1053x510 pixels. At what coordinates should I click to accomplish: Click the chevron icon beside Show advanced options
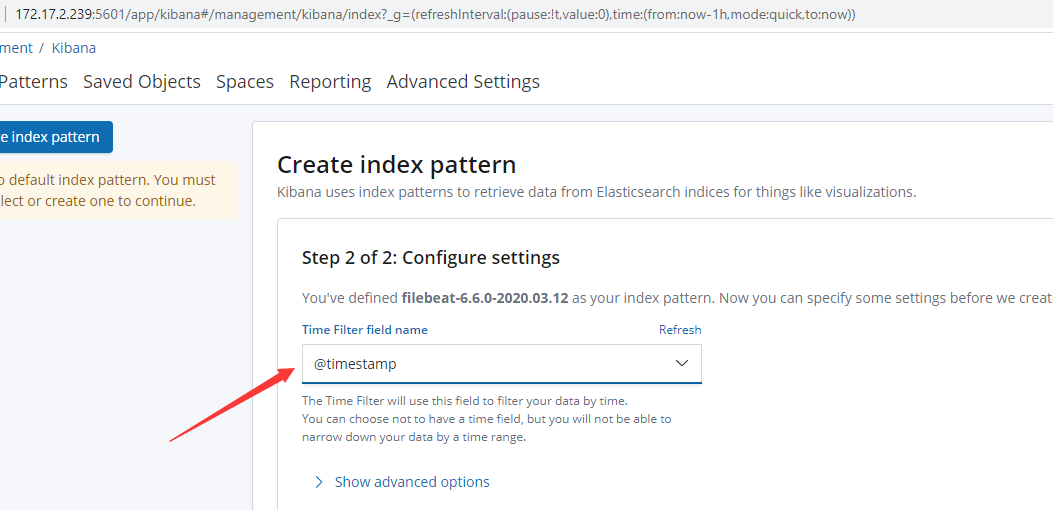[319, 482]
